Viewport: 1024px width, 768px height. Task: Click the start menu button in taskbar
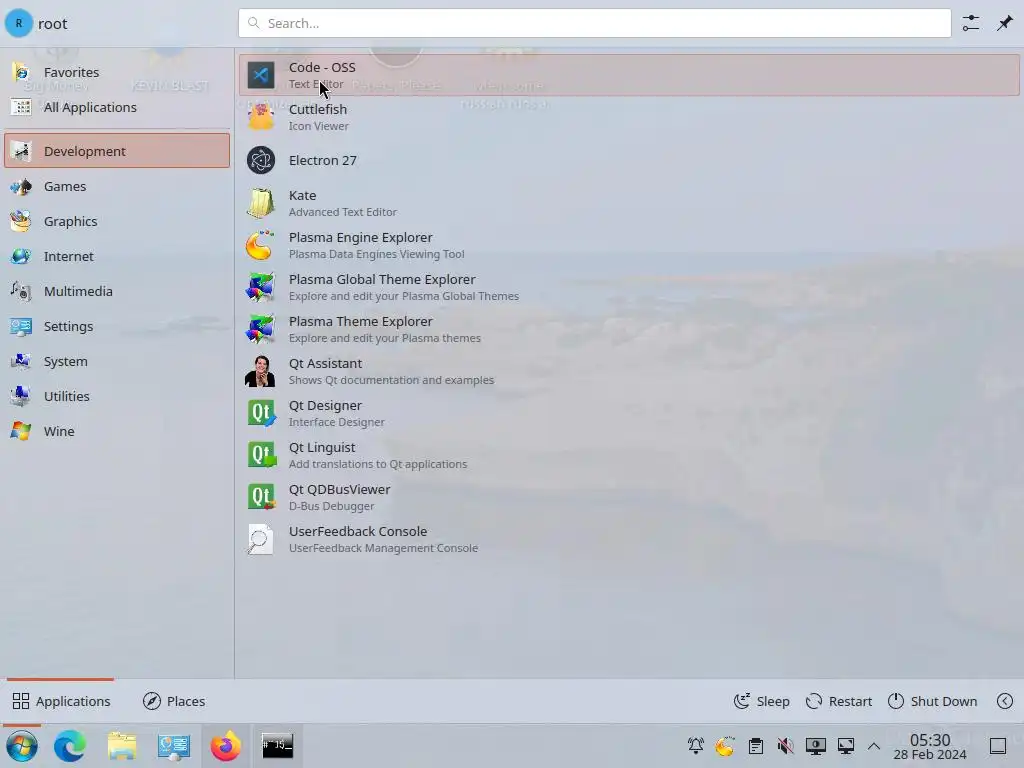22,746
